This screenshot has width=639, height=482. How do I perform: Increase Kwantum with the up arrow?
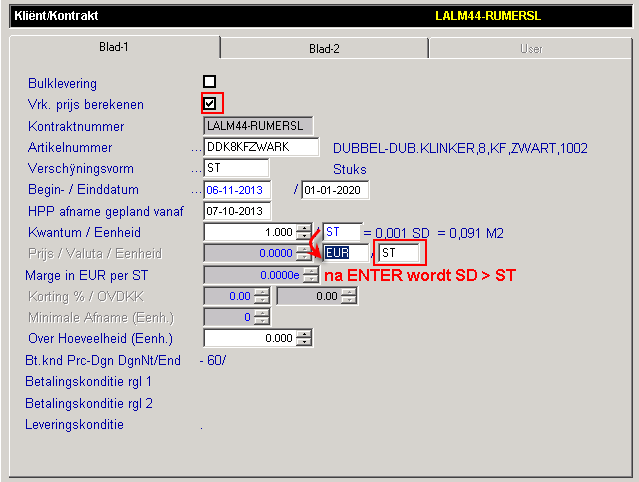tap(304, 228)
